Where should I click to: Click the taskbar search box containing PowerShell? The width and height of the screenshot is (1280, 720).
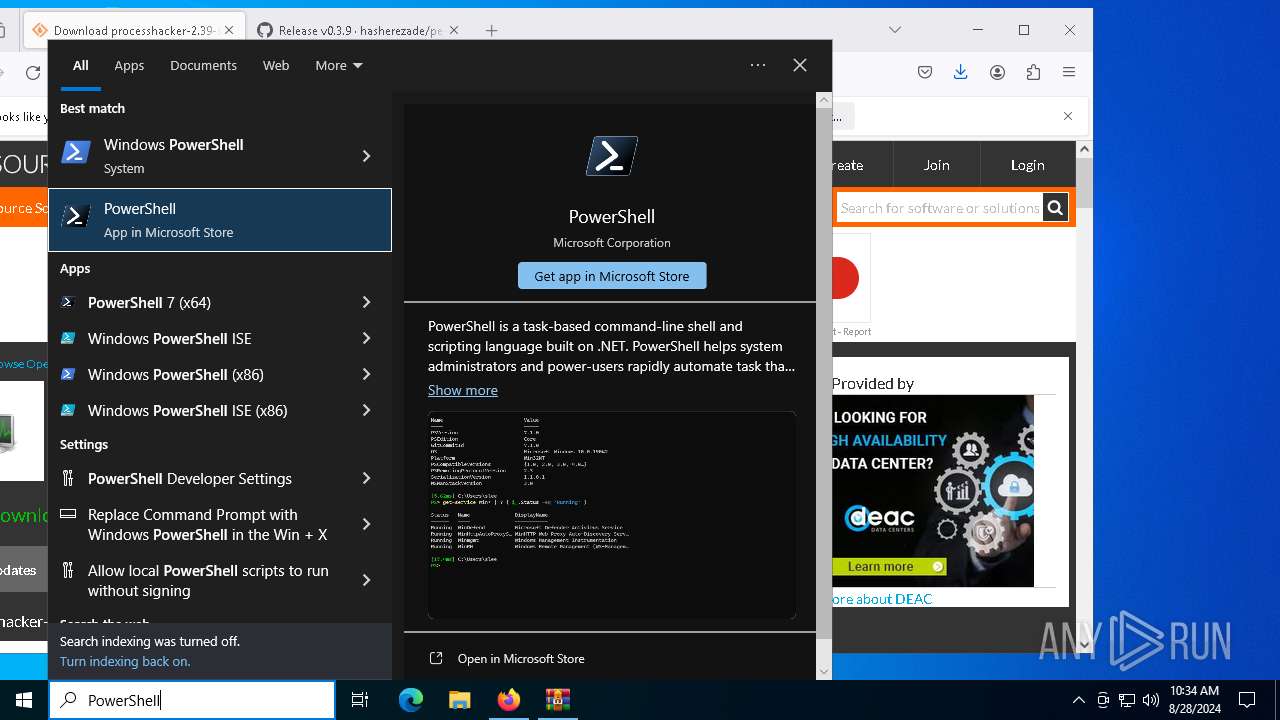(x=192, y=700)
